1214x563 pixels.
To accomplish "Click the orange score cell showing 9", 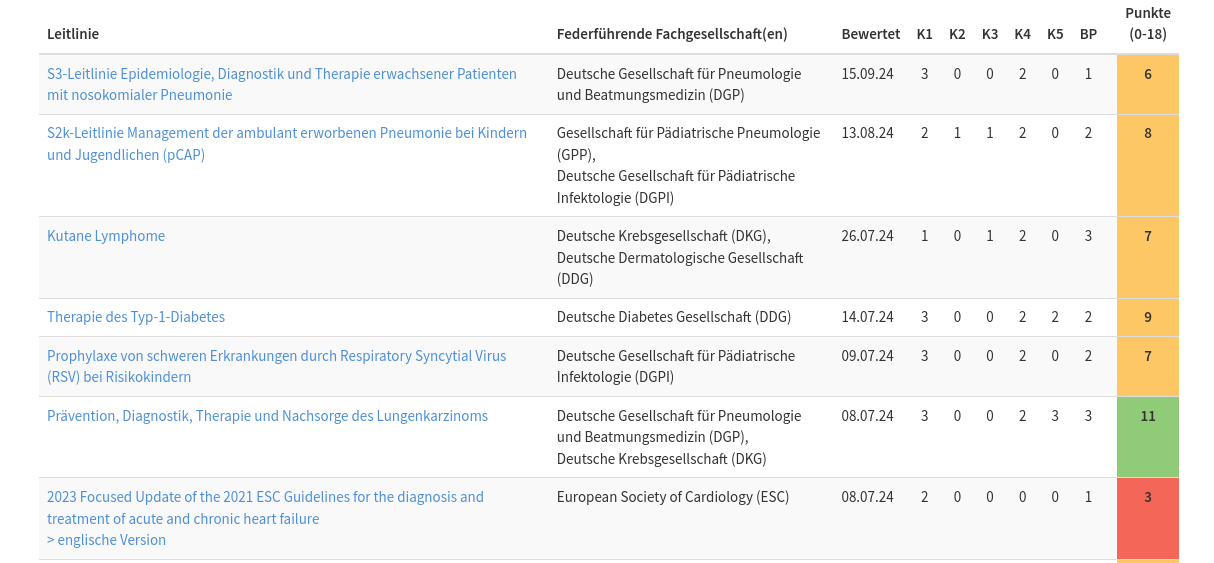I will pyautogui.click(x=1147, y=317).
